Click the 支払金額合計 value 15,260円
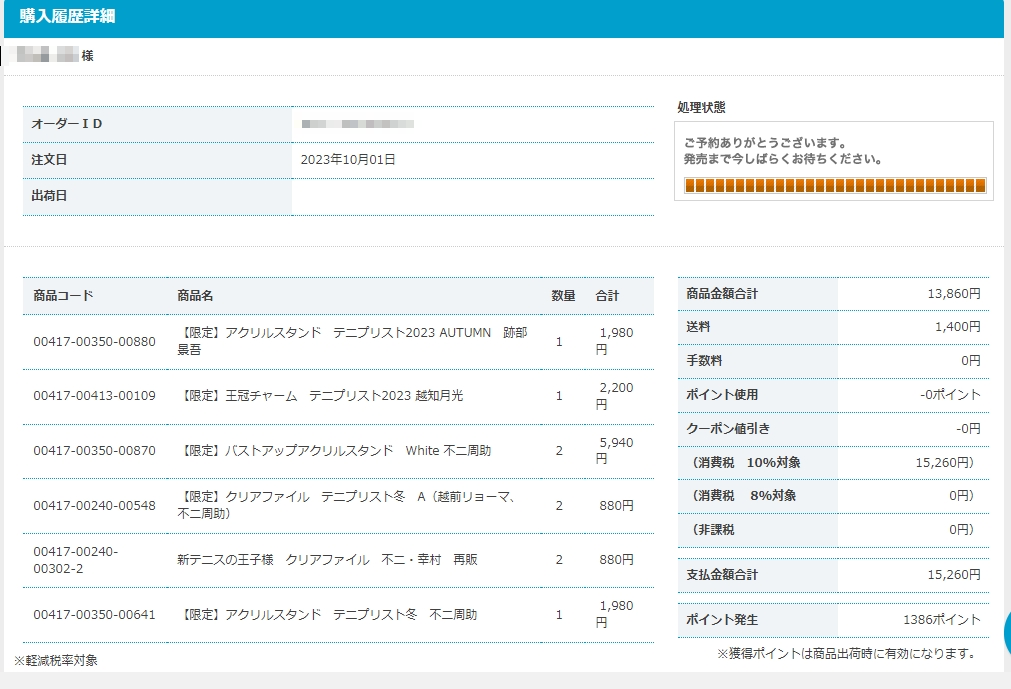 954,574
